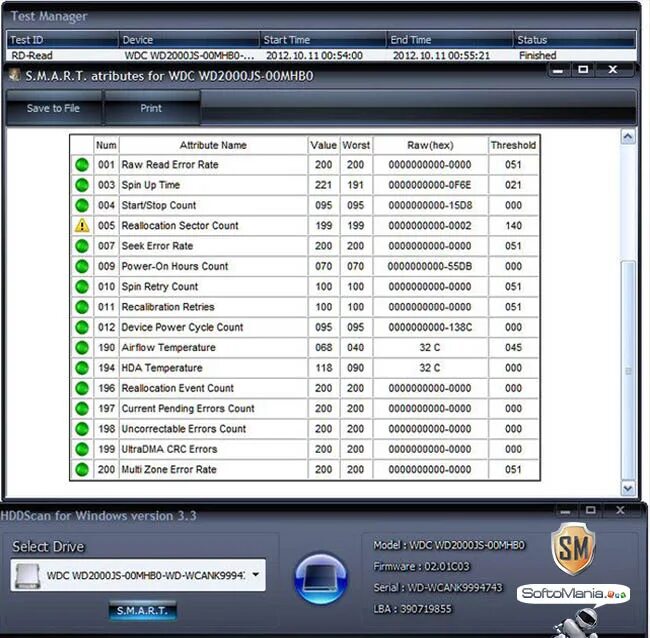650x638 pixels.
Task: Click the green status icon for Power-On Hours Count
Action: [82, 266]
